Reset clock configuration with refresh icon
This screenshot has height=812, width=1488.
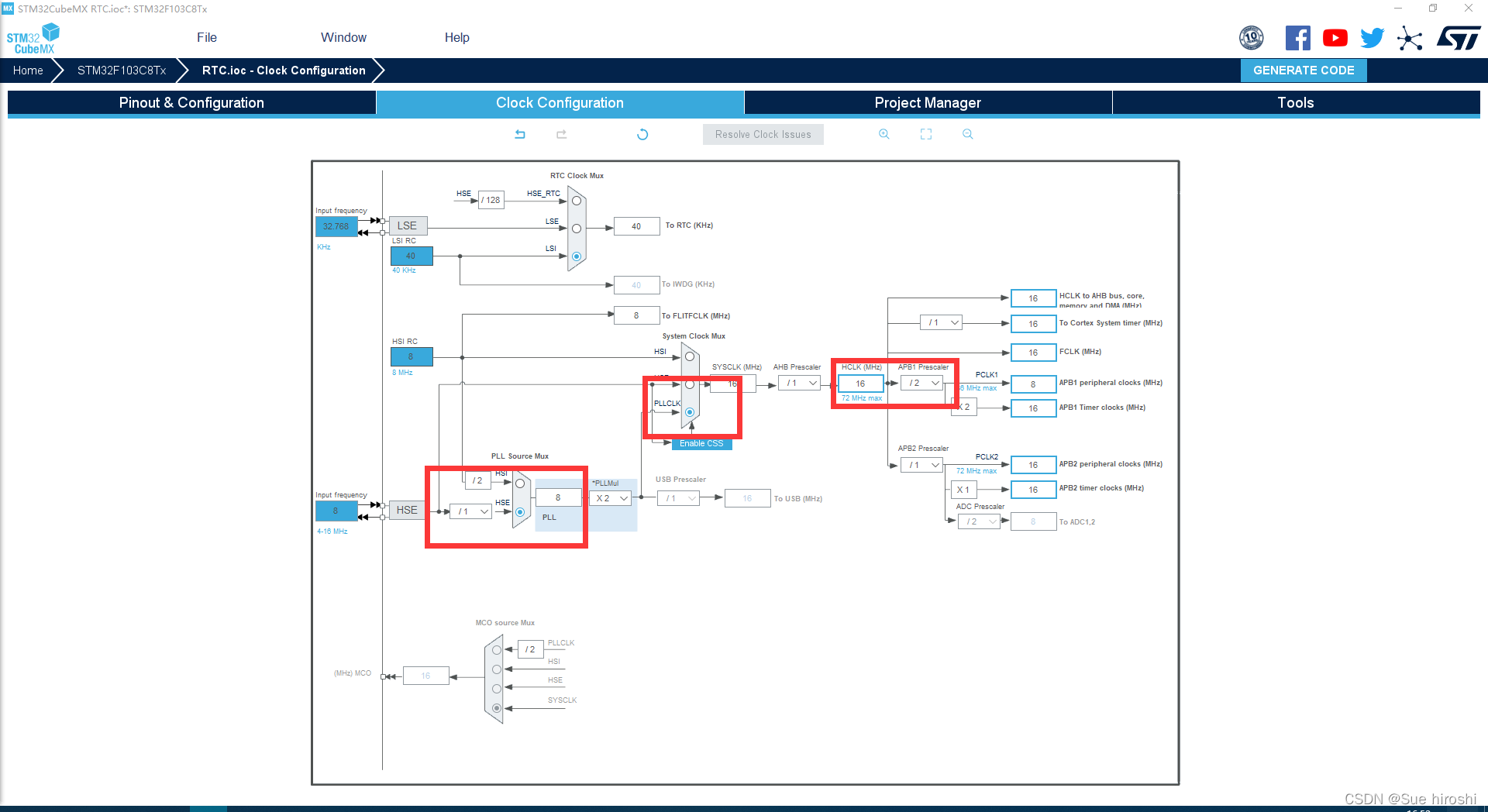coord(642,134)
